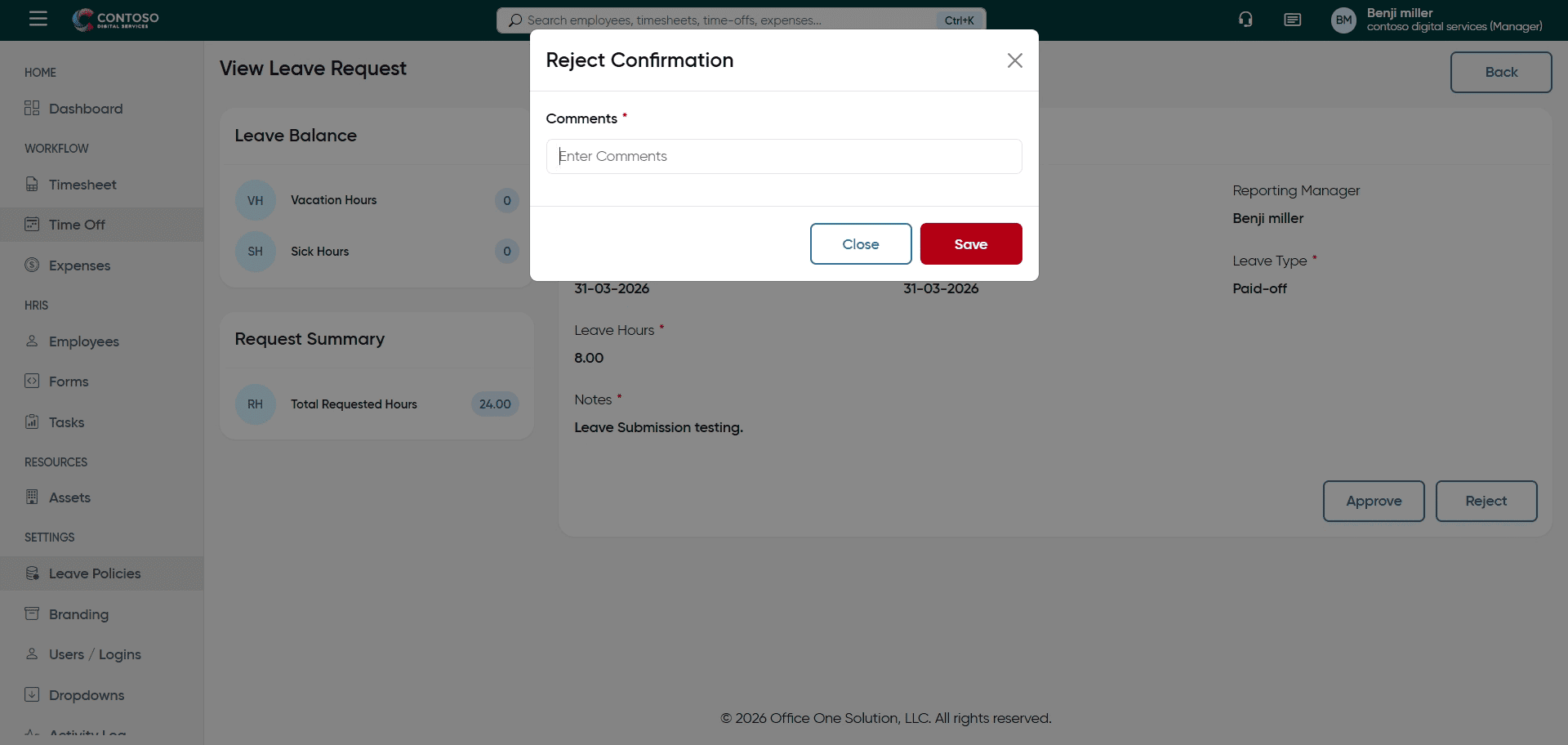Navigate to Leave Policies settings
Screen dimensions: 1568x745
pos(94,573)
